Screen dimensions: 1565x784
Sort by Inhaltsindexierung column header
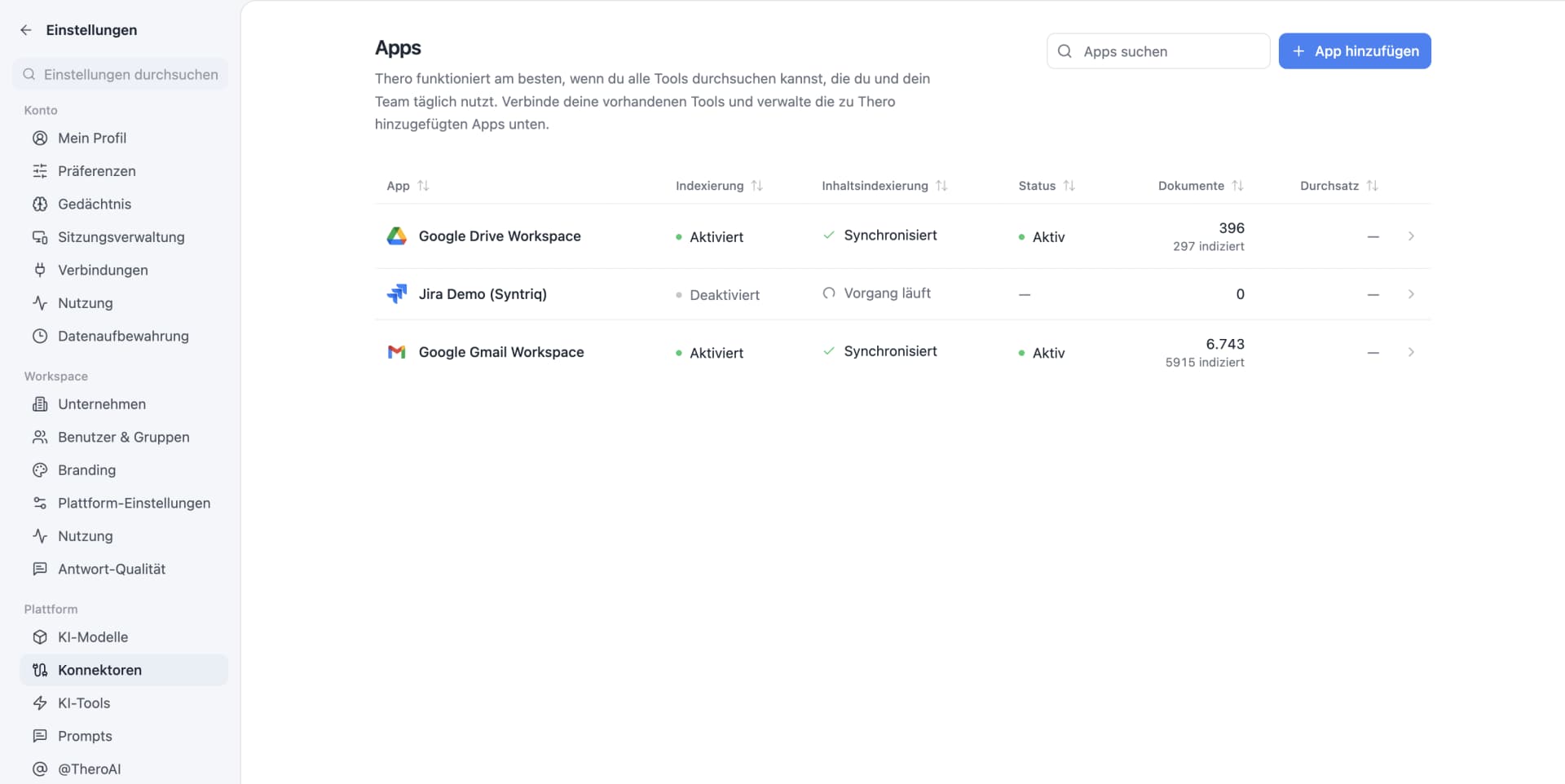(884, 186)
